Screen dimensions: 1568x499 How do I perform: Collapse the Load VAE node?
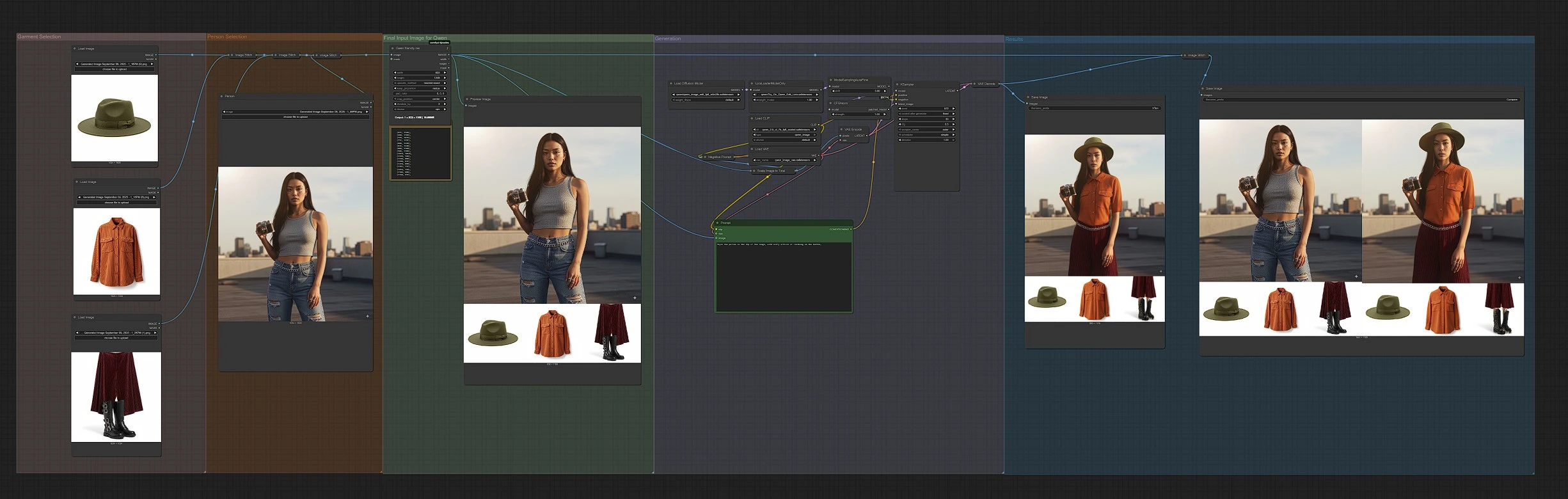click(x=752, y=149)
